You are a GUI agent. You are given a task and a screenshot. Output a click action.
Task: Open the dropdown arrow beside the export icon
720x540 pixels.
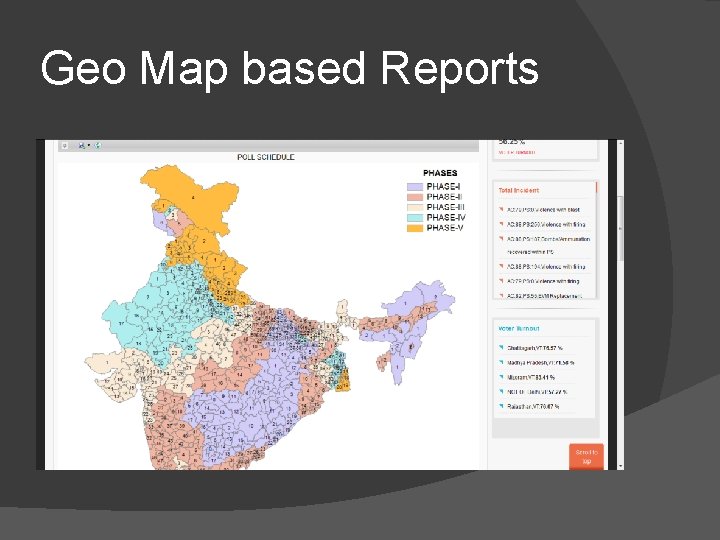[x=88, y=146]
